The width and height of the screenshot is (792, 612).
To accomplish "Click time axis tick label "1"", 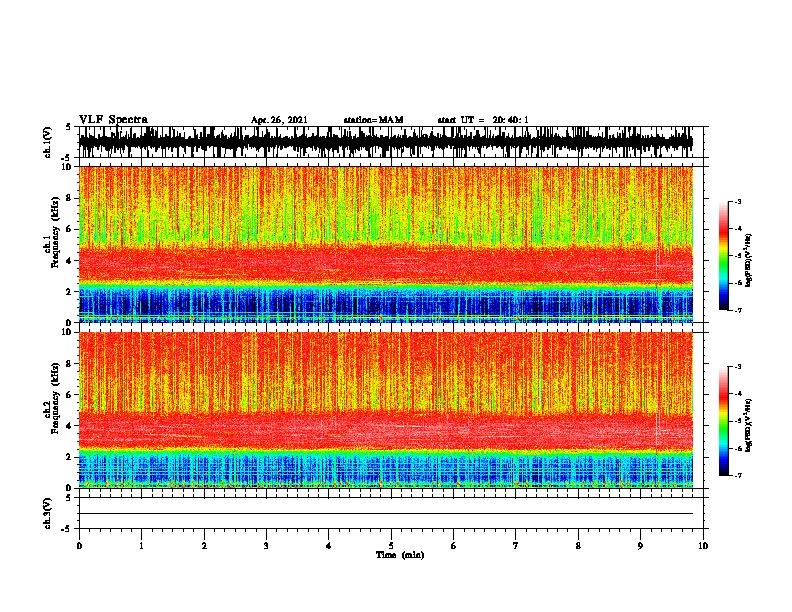I will click(141, 545).
